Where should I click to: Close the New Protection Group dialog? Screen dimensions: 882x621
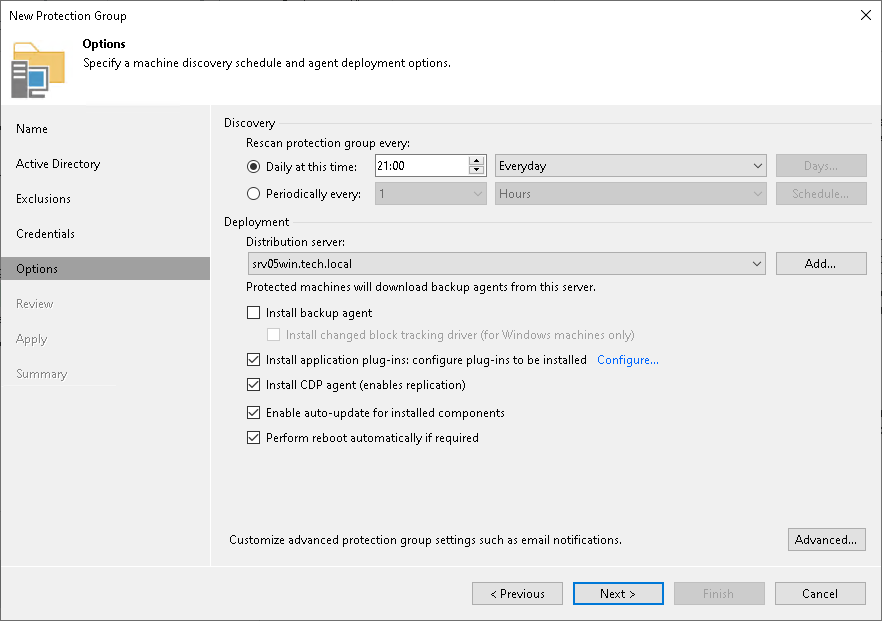(x=866, y=15)
